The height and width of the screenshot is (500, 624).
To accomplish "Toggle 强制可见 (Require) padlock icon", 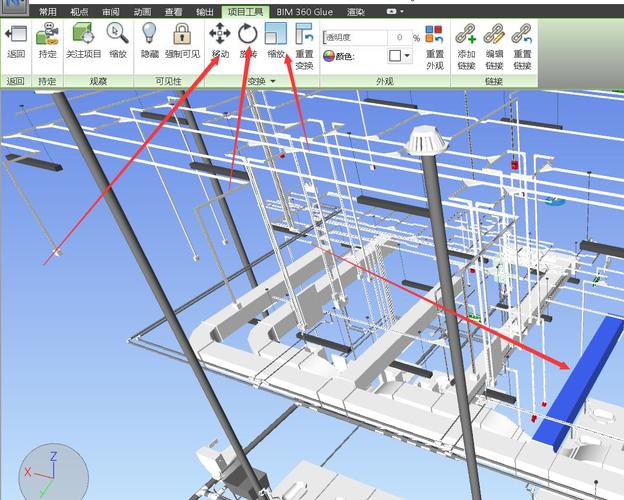I will 182,34.
